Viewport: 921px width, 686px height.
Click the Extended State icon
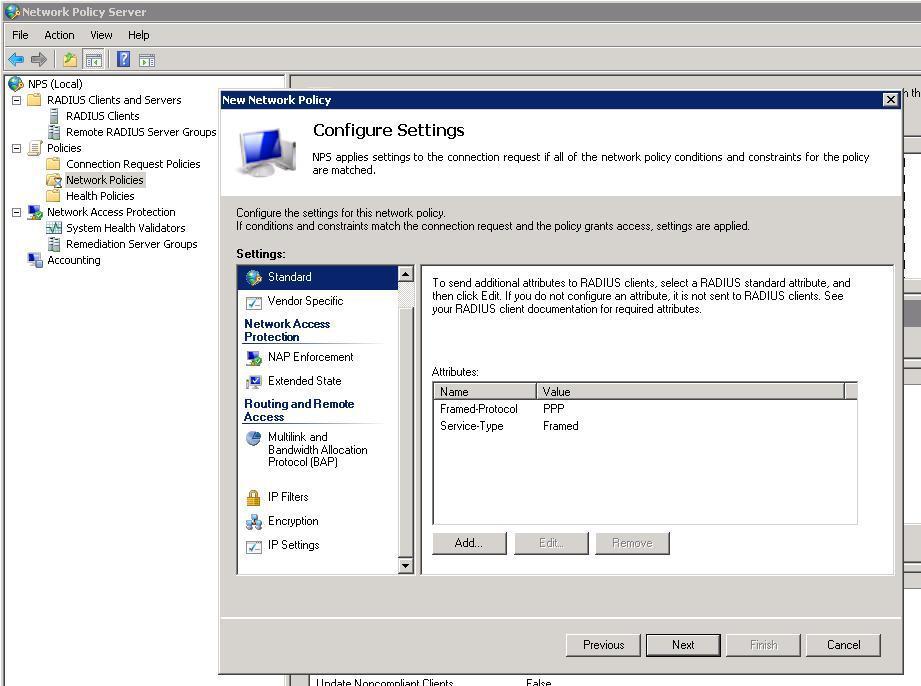coord(254,382)
